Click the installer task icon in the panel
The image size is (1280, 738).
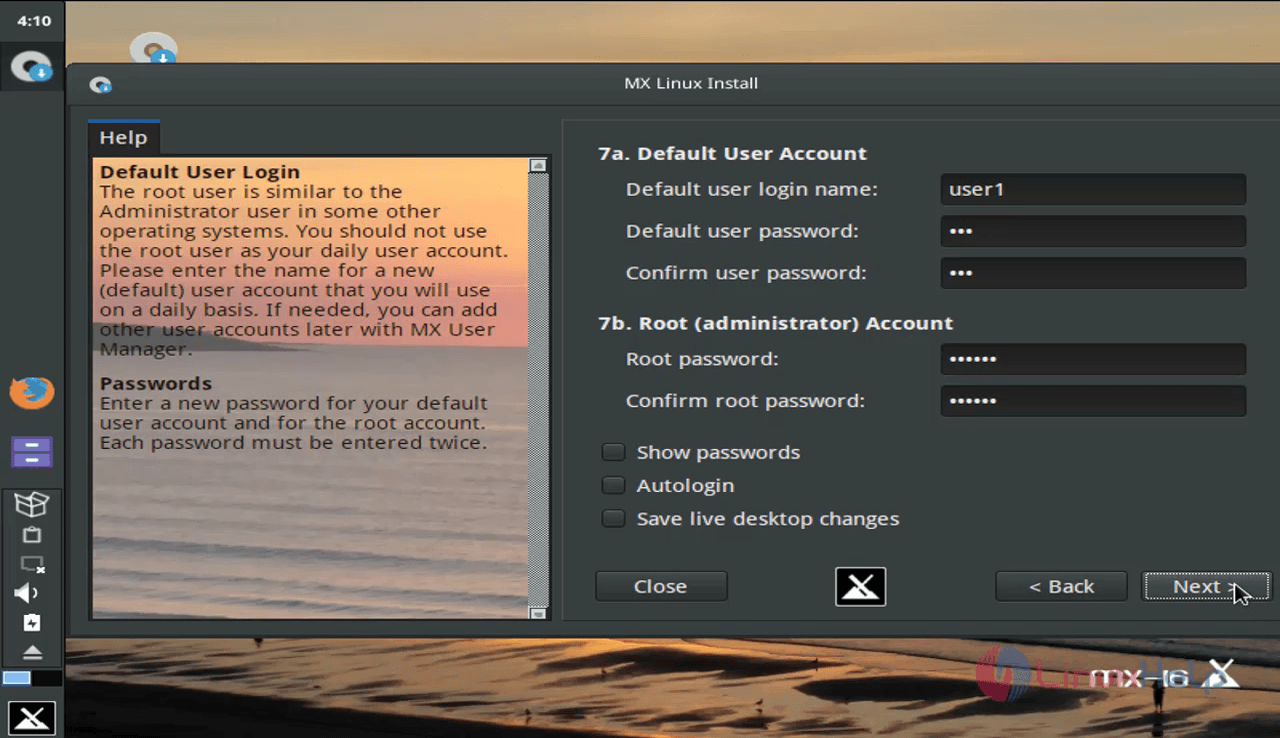[30, 68]
